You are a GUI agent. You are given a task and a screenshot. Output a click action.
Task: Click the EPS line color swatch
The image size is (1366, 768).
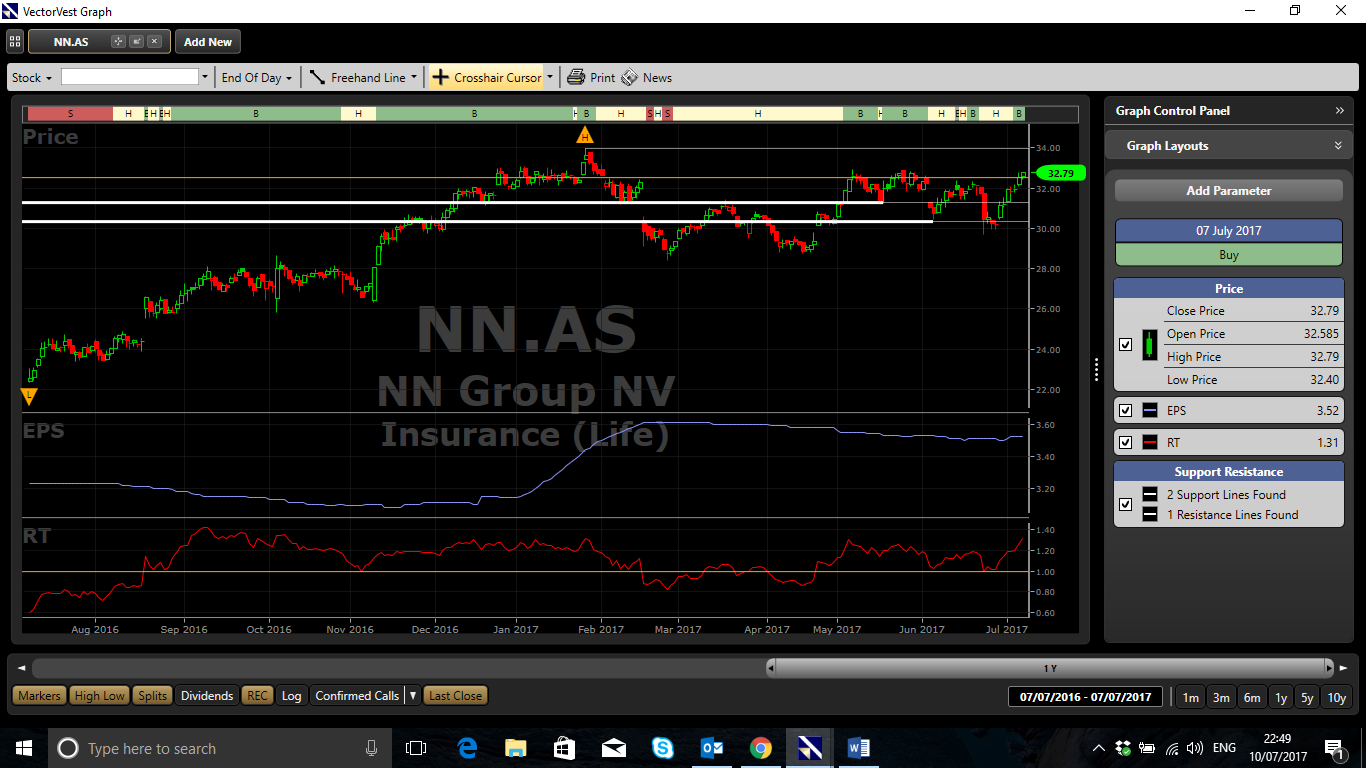coord(1150,411)
